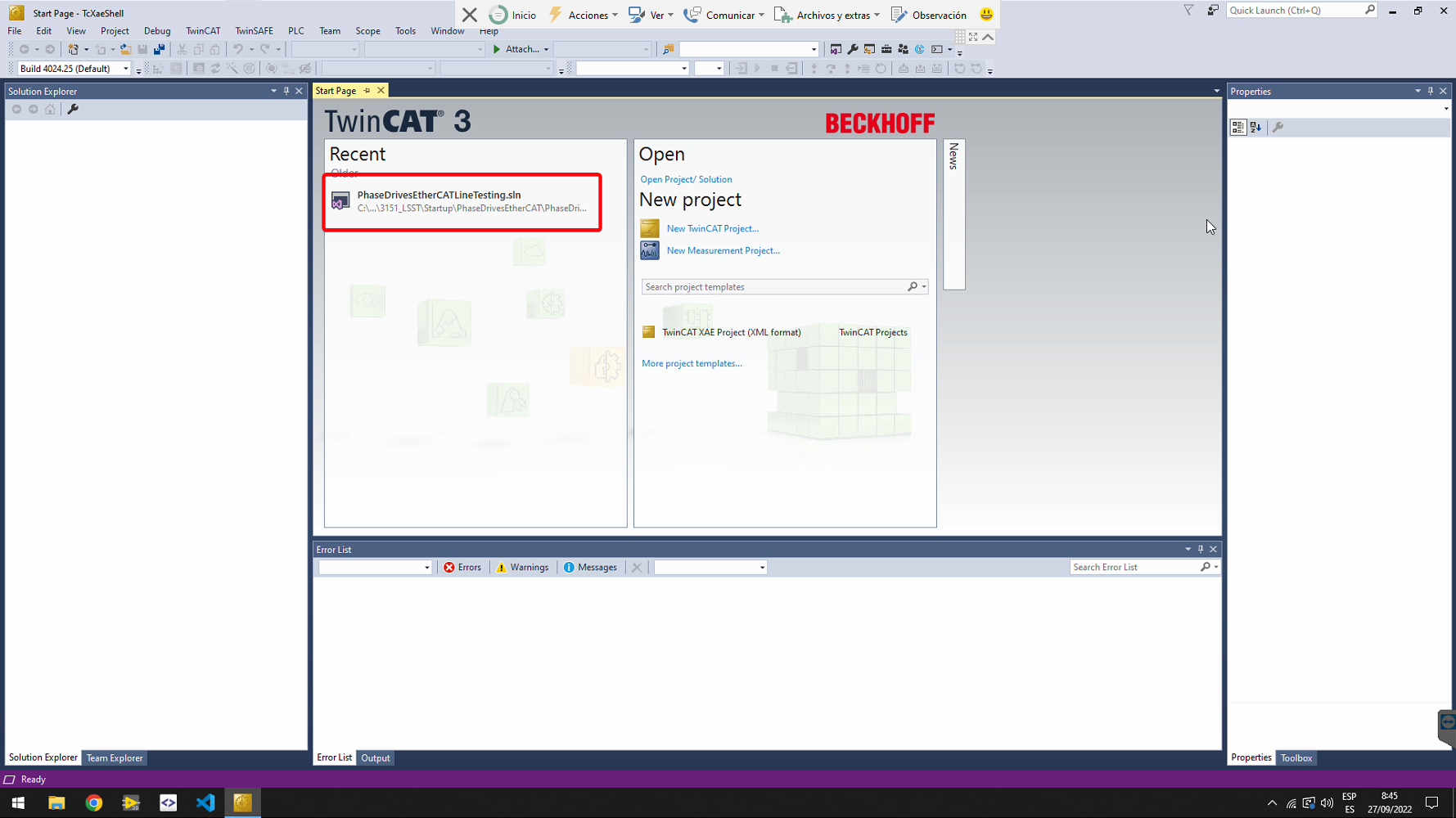Toggle the Errors filter in Error List

click(x=462, y=567)
